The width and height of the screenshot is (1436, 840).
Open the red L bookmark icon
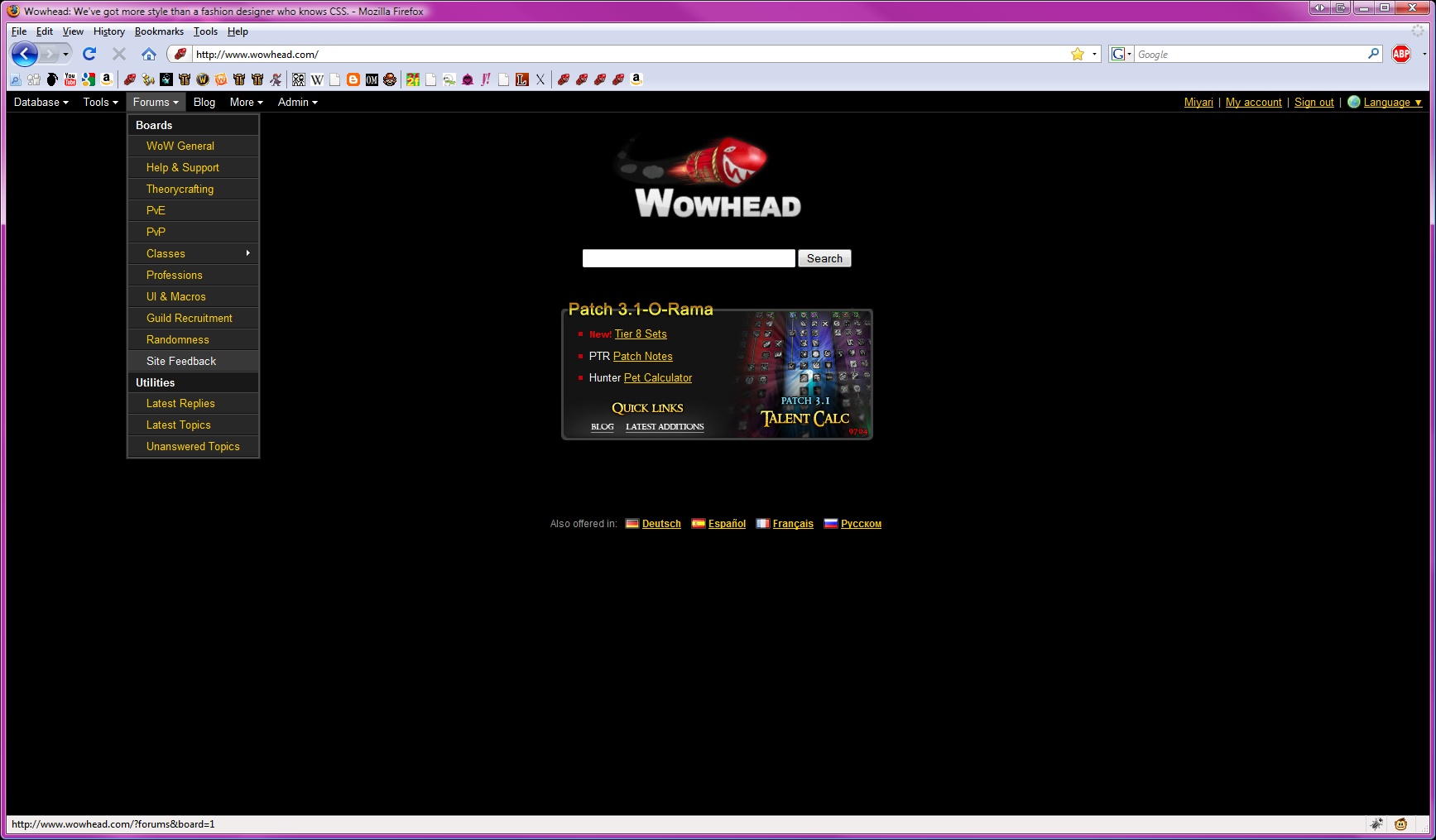(x=522, y=79)
